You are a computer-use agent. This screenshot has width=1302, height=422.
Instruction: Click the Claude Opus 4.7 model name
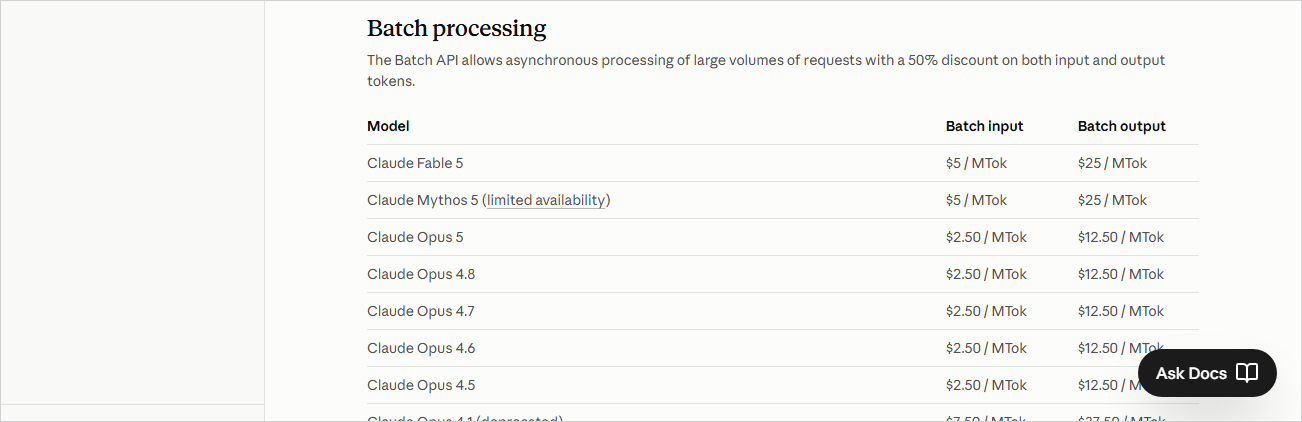coord(421,311)
